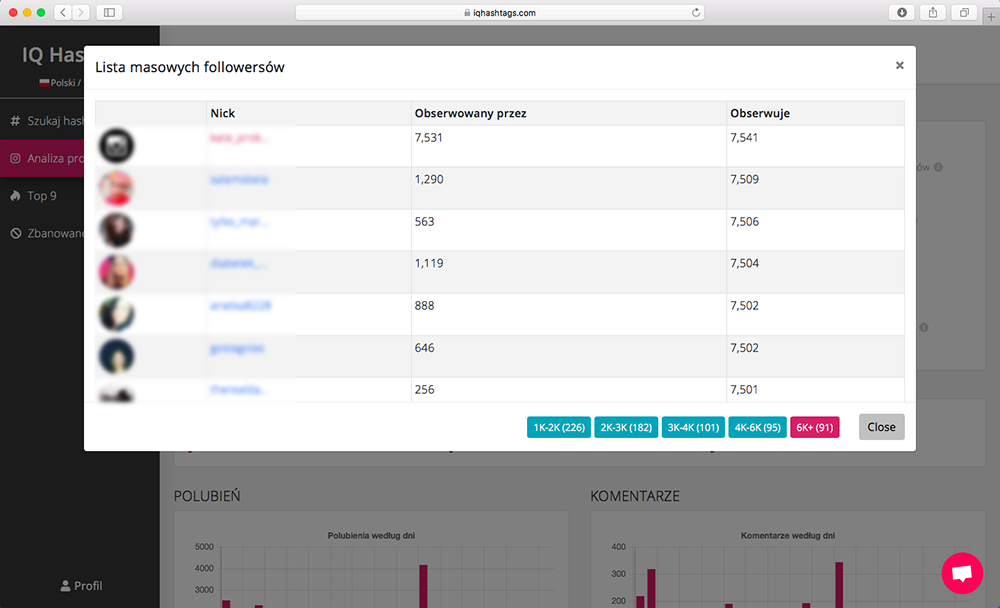Image resolution: width=1000 pixels, height=608 pixels.
Task: Show all tabs overview icon
Action: [x=964, y=13]
